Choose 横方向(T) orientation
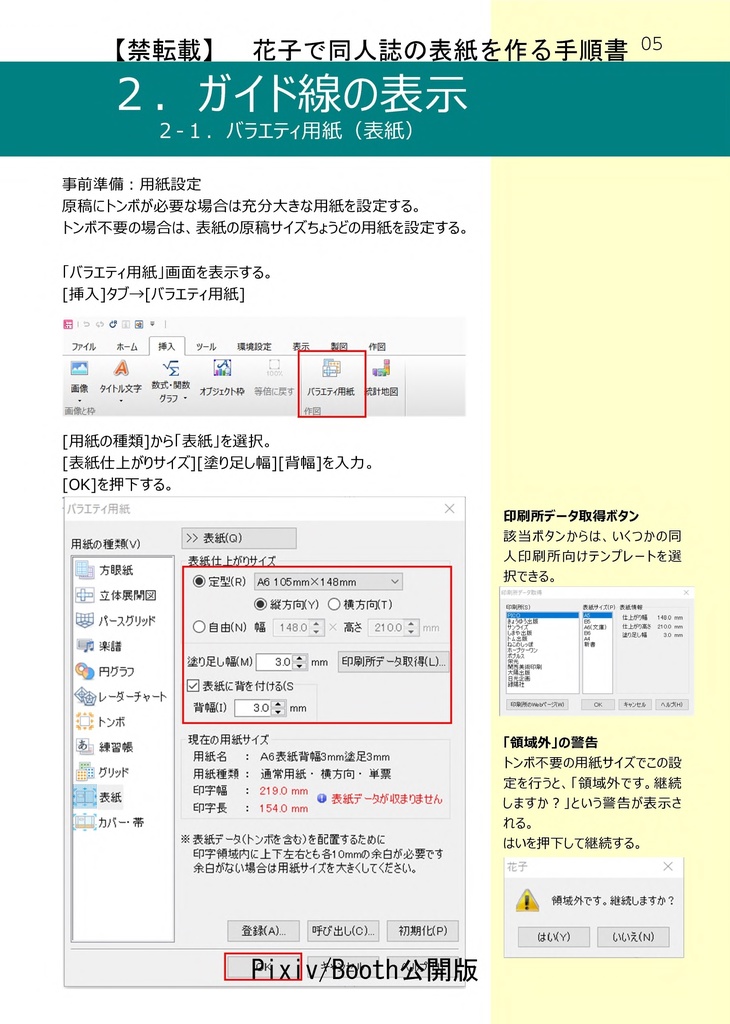The image size is (730, 1024). coord(334,604)
